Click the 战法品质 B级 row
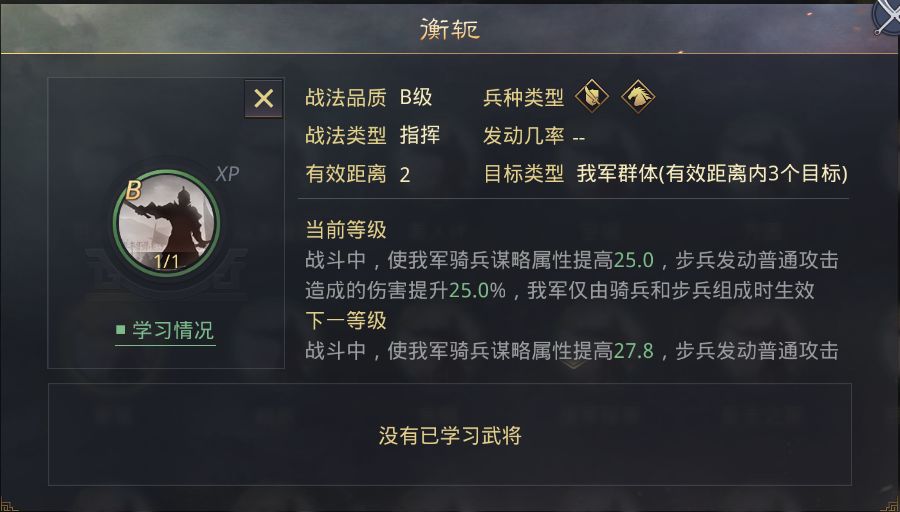 click(369, 97)
